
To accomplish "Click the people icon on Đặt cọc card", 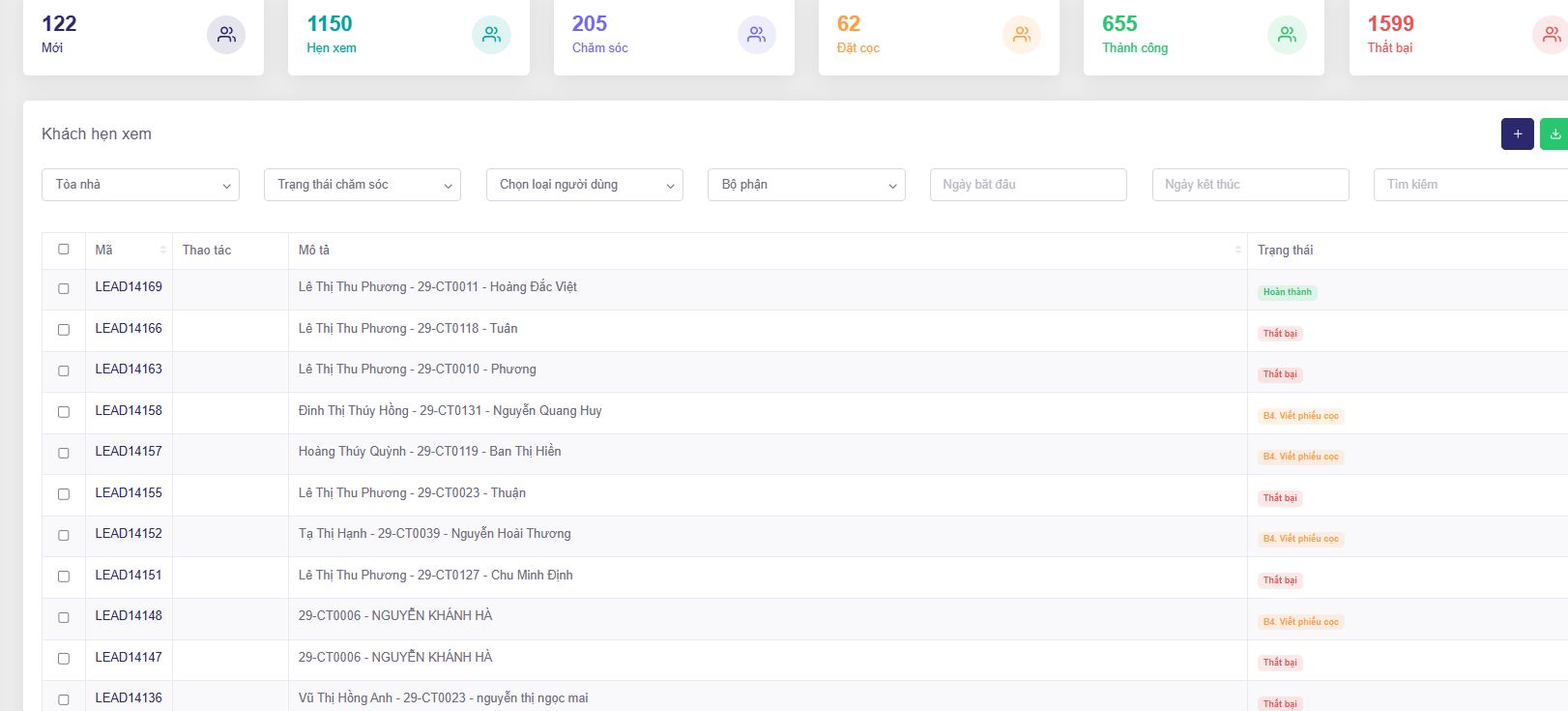I will coord(1021,35).
